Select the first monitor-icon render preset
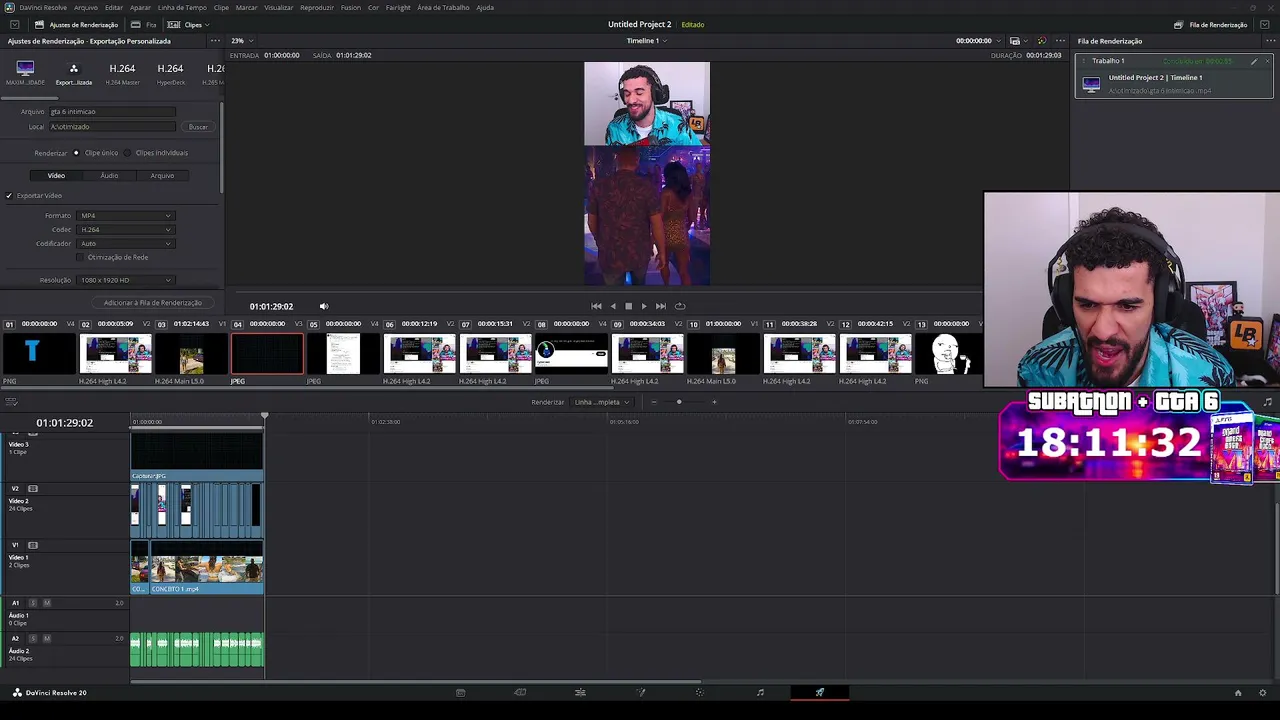 [x=25, y=73]
